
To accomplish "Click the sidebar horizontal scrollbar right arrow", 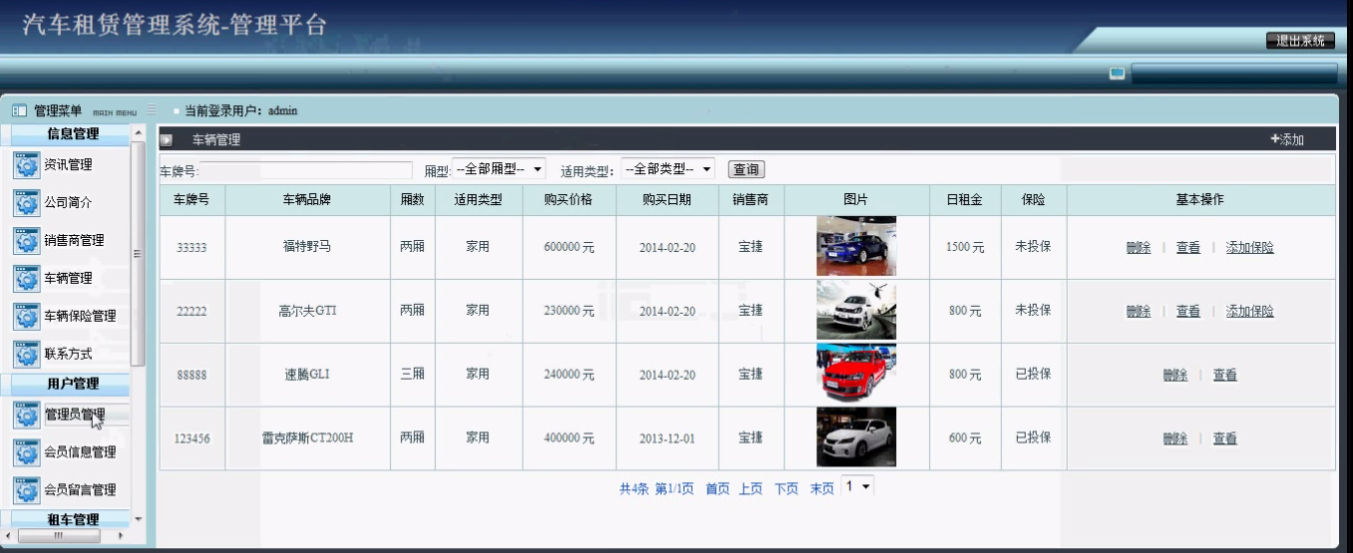I will (x=121, y=536).
